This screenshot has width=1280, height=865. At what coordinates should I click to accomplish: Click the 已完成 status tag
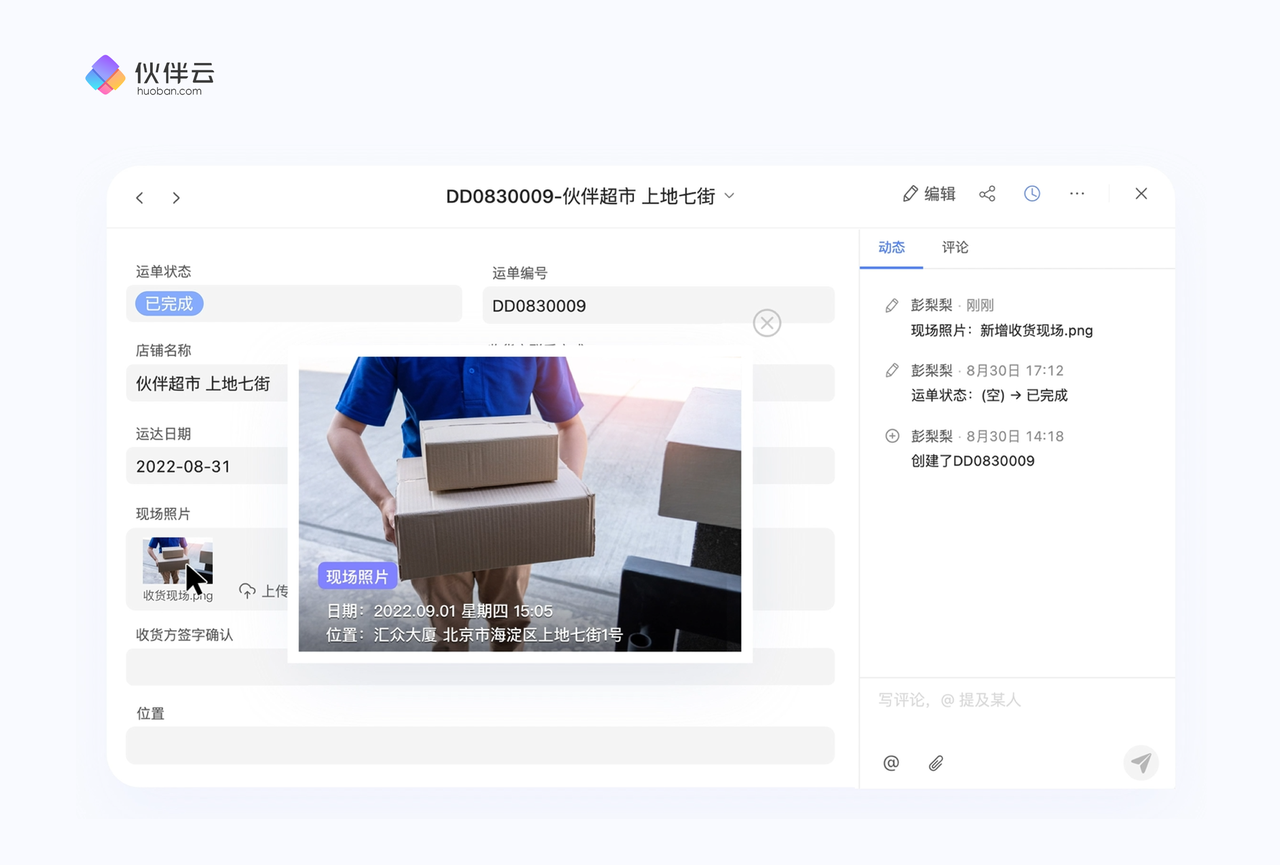coord(169,304)
